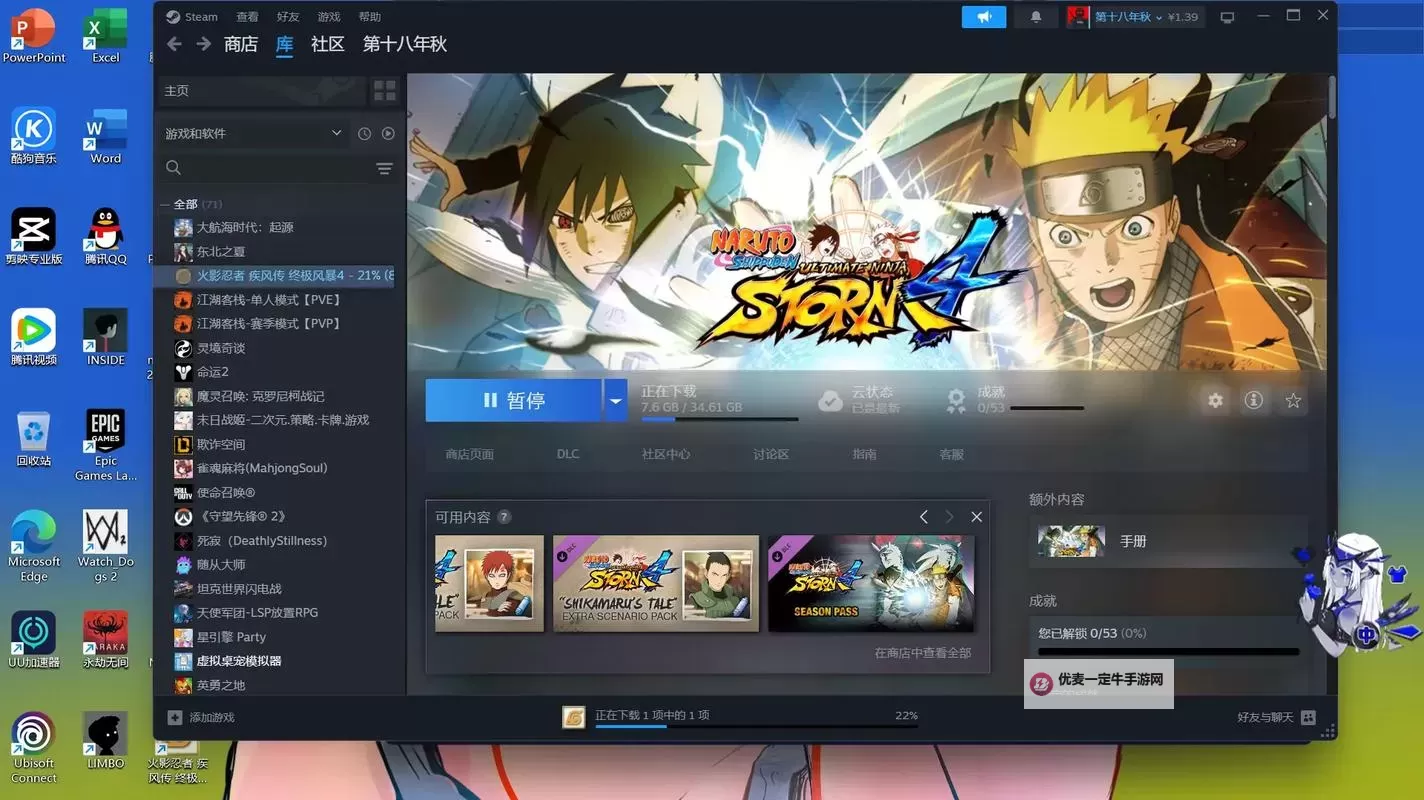Click the main panel vertical scrollbar
This screenshot has height=800, width=1424.
1332,98
